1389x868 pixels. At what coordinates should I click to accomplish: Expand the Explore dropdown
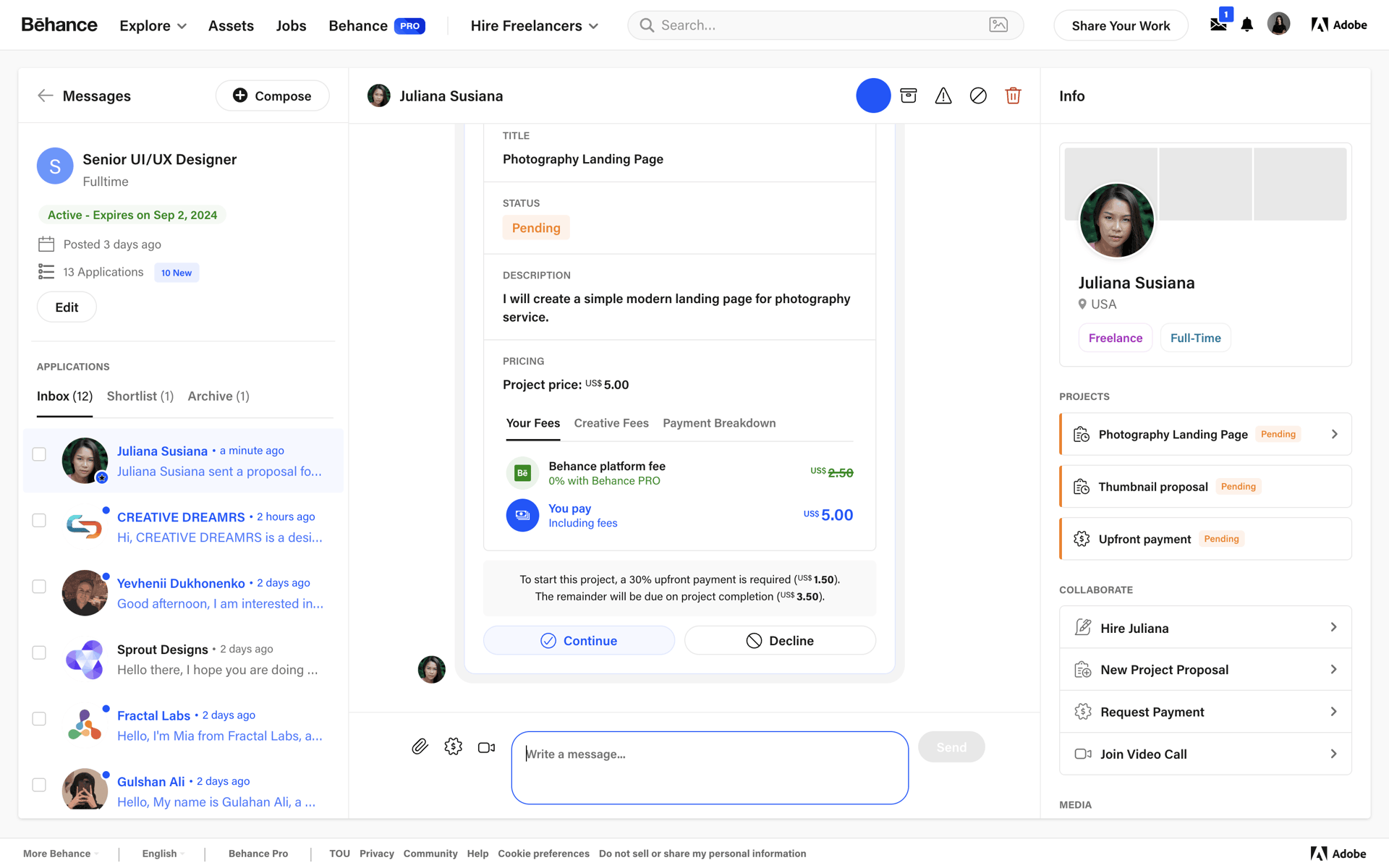click(153, 25)
